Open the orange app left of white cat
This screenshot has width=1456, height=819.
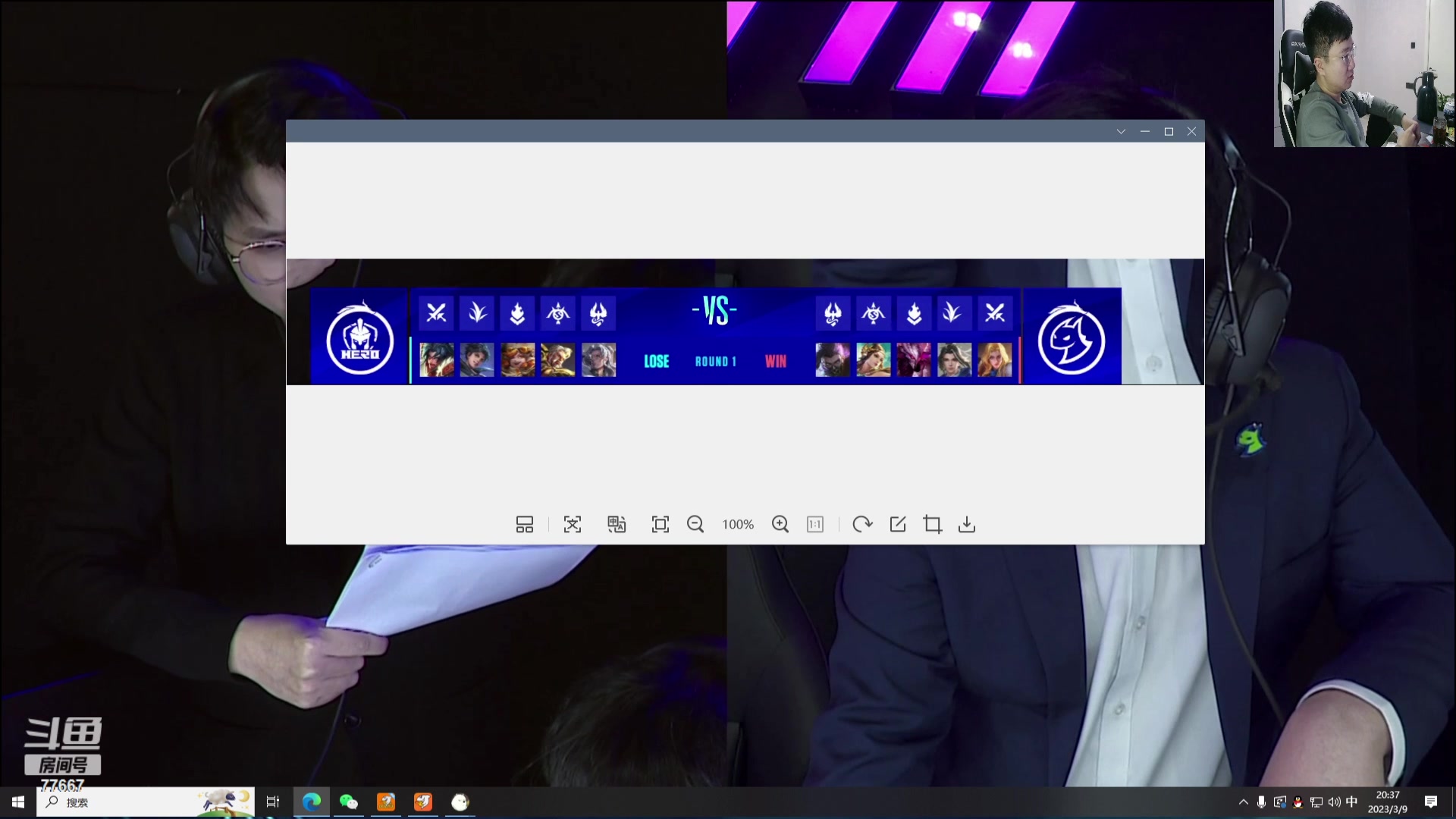coord(423,802)
